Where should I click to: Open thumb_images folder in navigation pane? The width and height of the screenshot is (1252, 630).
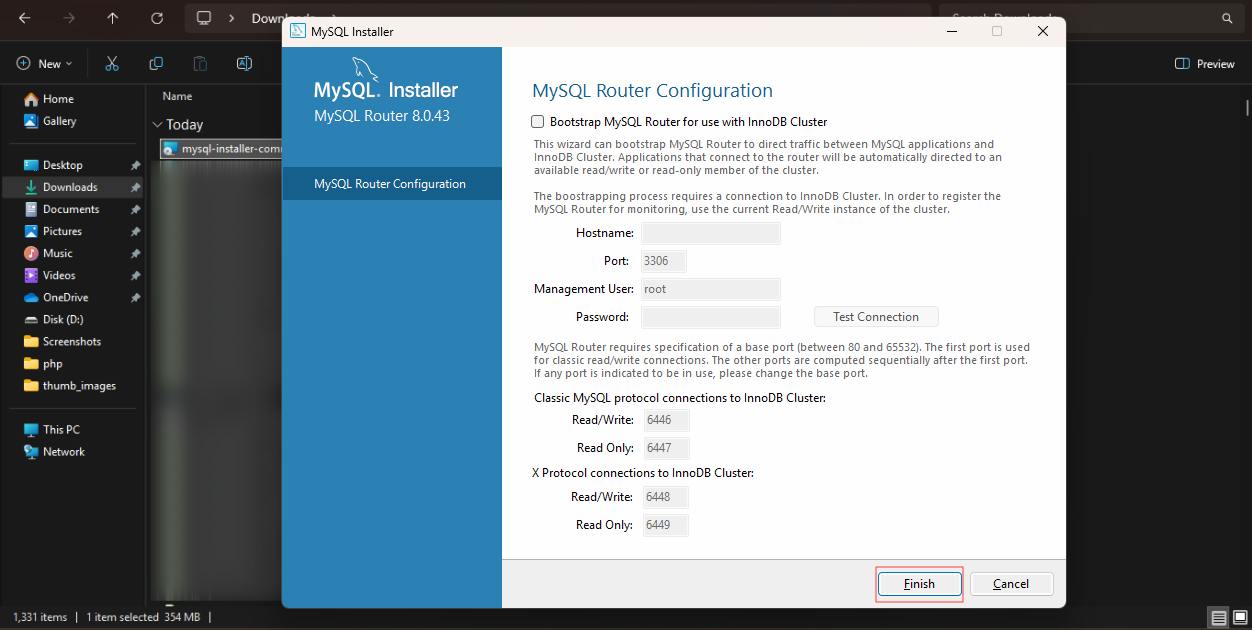[79, 385]
